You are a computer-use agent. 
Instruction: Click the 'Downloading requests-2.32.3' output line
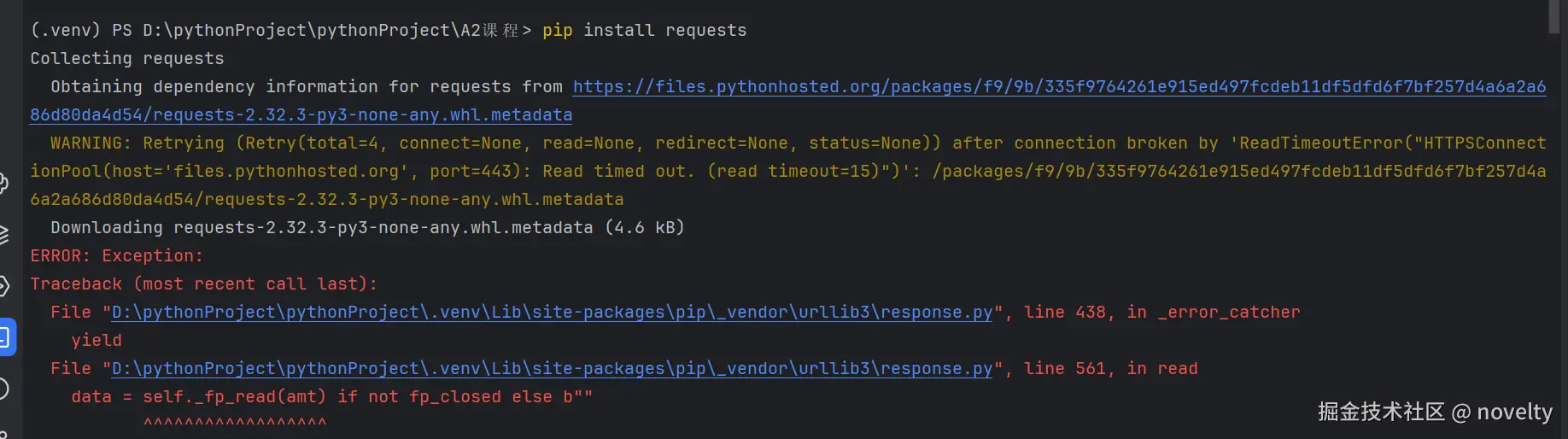coord(367,228)
